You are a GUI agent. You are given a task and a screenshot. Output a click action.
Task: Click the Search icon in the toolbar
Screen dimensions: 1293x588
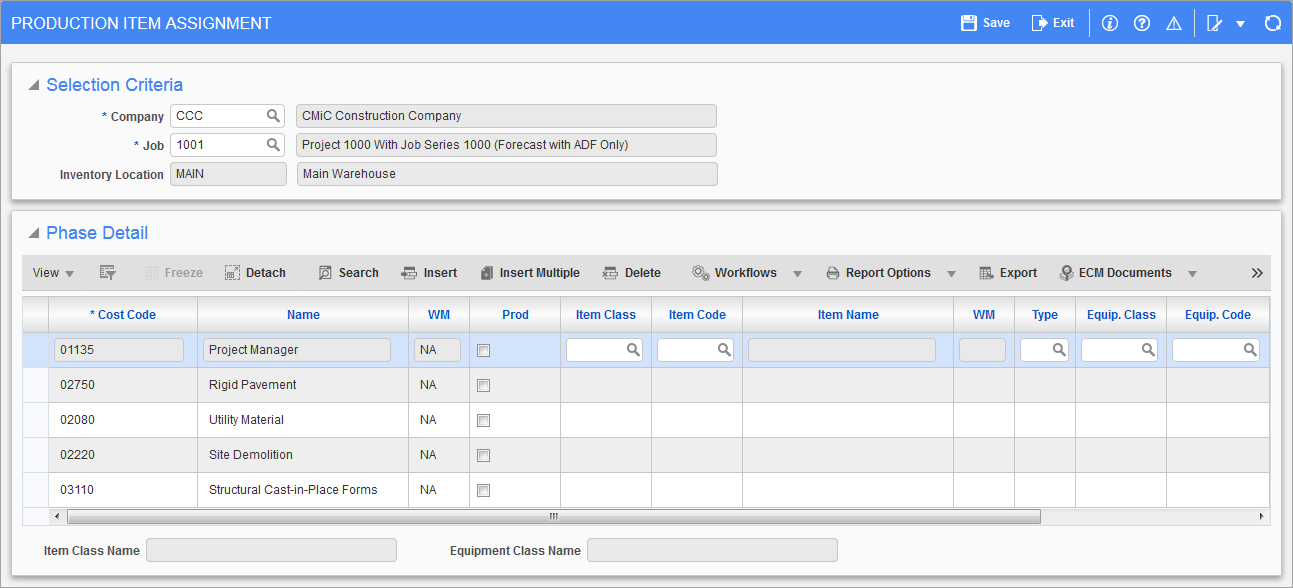[348, 272]
